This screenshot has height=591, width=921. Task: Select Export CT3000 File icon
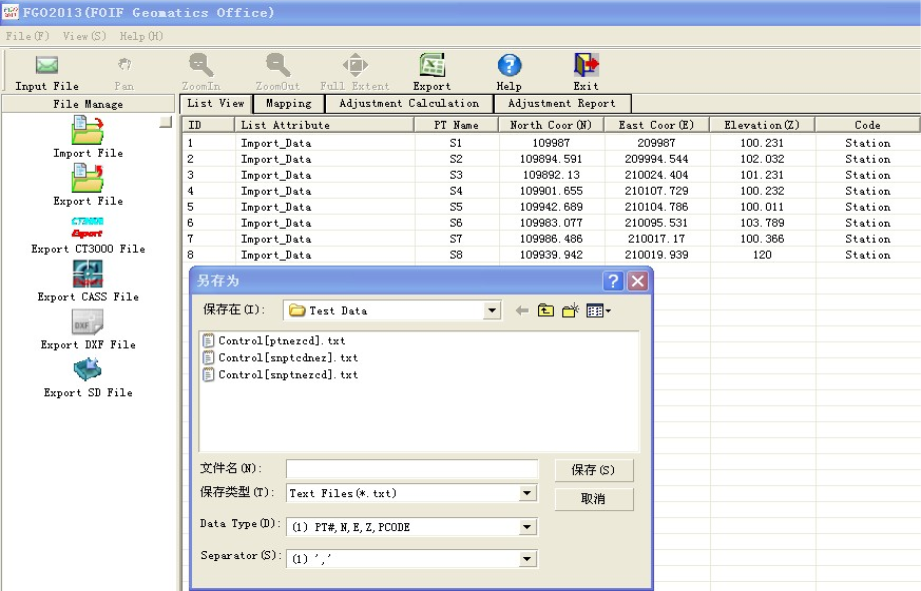(88, 226)
